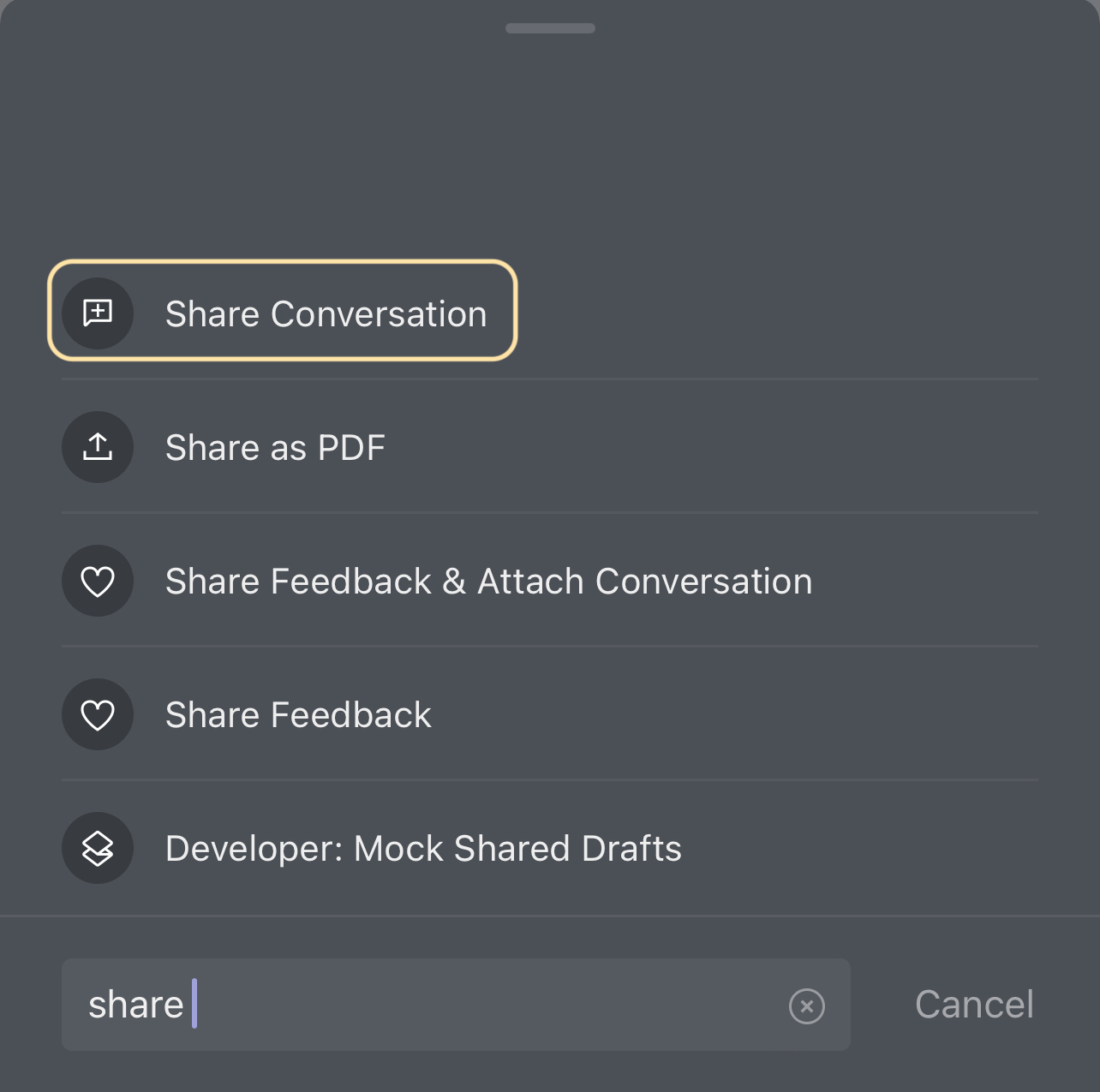Click the "Developer:" prefix label
The image size is (1100, 1092).
254,849
